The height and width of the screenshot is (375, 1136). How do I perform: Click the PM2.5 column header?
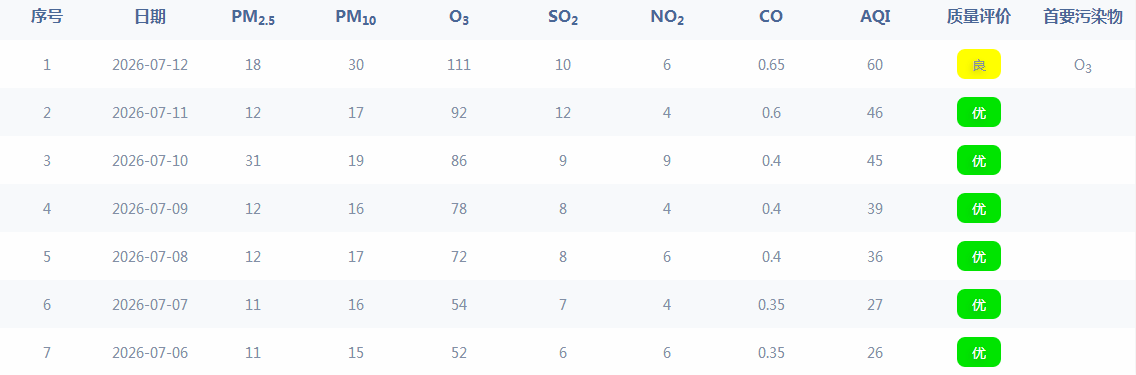[x=253, y=18]
